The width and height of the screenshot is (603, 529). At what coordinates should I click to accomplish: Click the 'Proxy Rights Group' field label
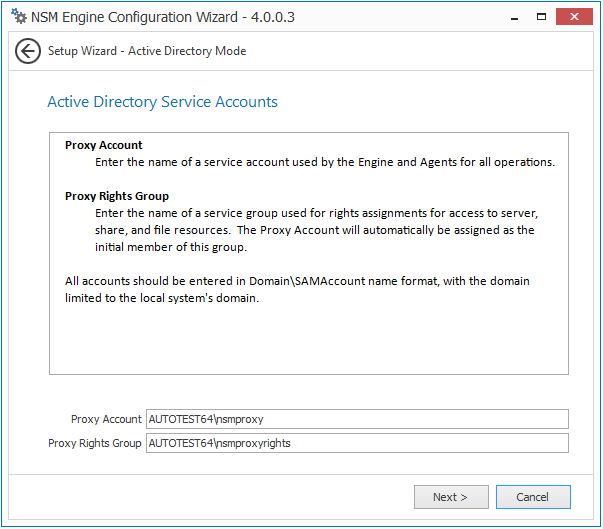95,443
